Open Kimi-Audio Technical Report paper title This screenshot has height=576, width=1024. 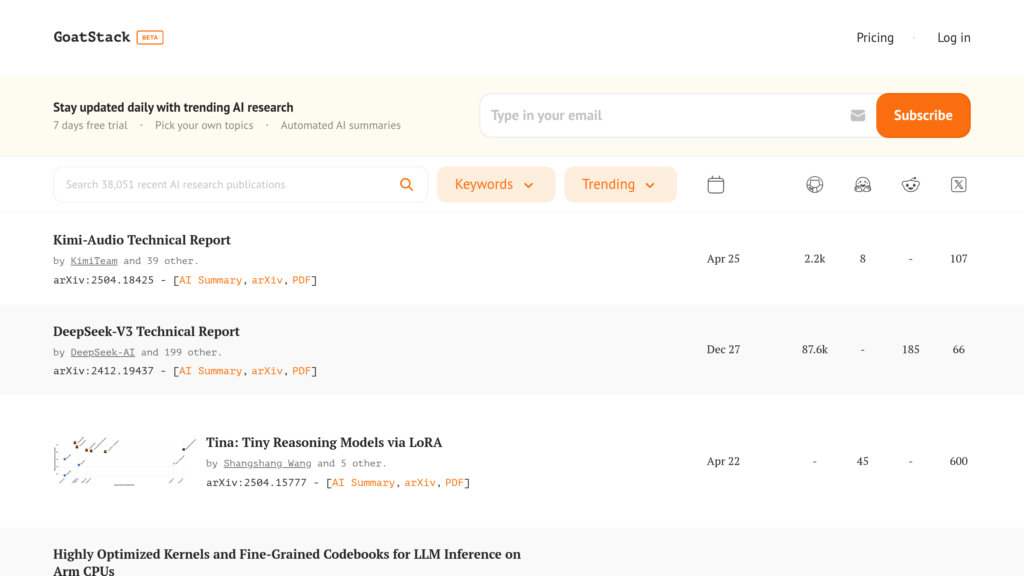click(142, 240)
